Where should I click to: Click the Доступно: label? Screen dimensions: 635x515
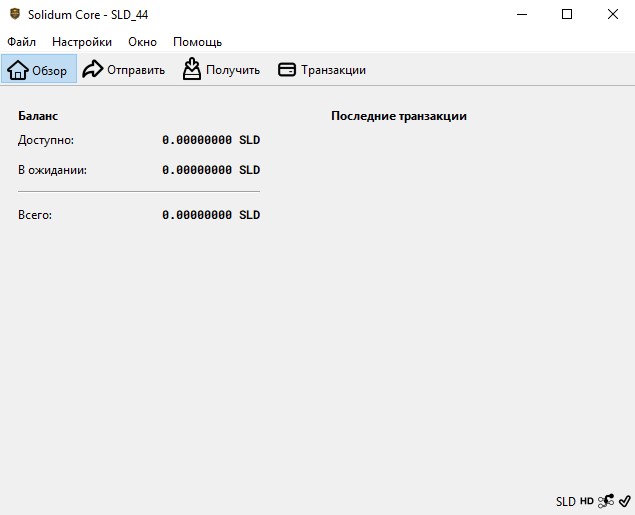click(46, 140)
